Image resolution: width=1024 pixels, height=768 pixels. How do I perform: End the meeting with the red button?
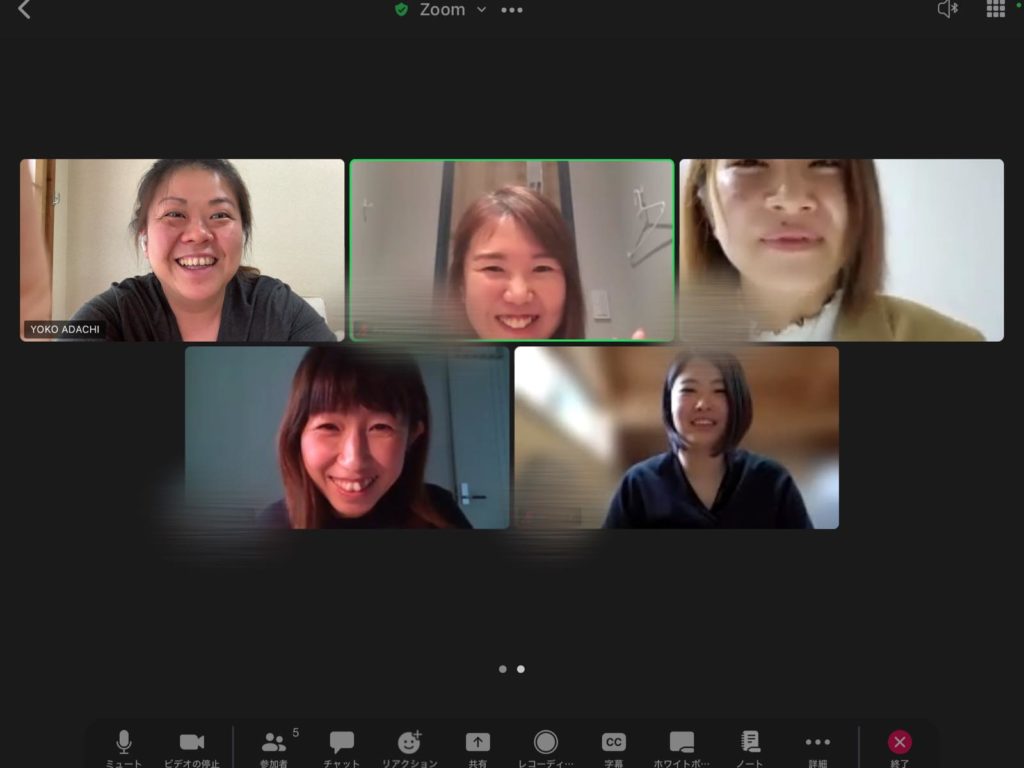(x=900, y=743)
